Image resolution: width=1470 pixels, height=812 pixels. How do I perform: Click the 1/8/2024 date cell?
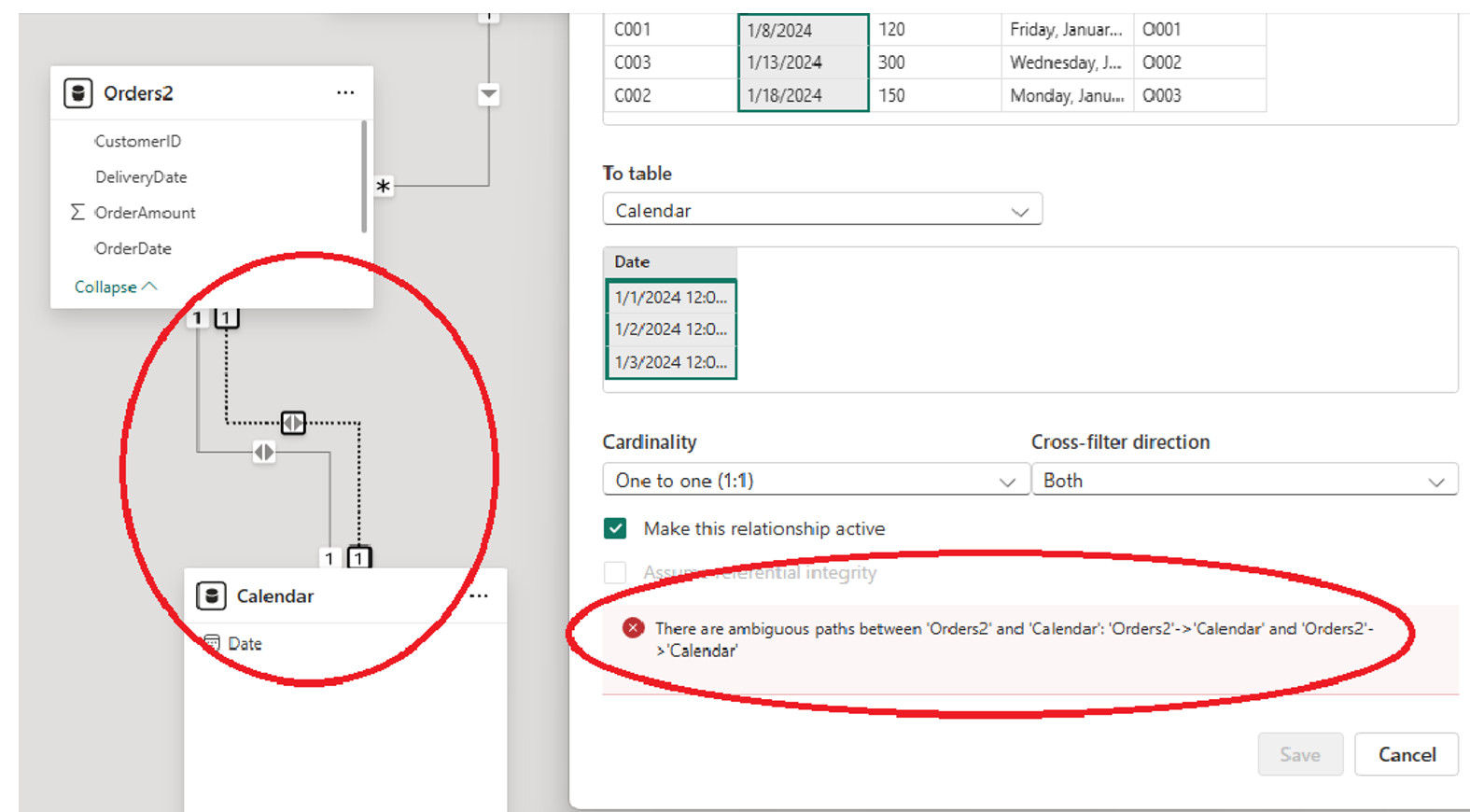point(804,30)
